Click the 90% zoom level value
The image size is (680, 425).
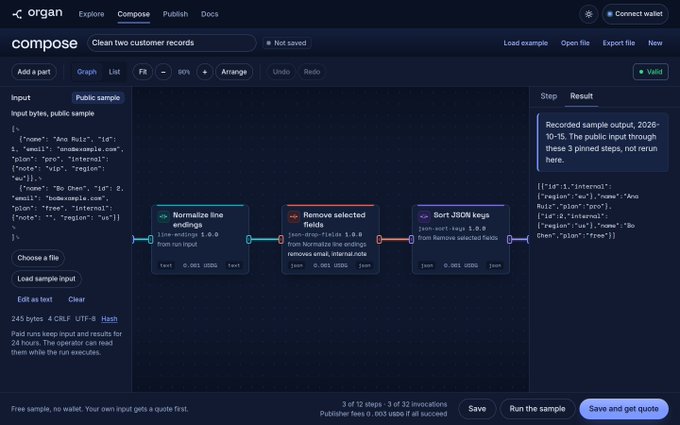tap(184, 72)
